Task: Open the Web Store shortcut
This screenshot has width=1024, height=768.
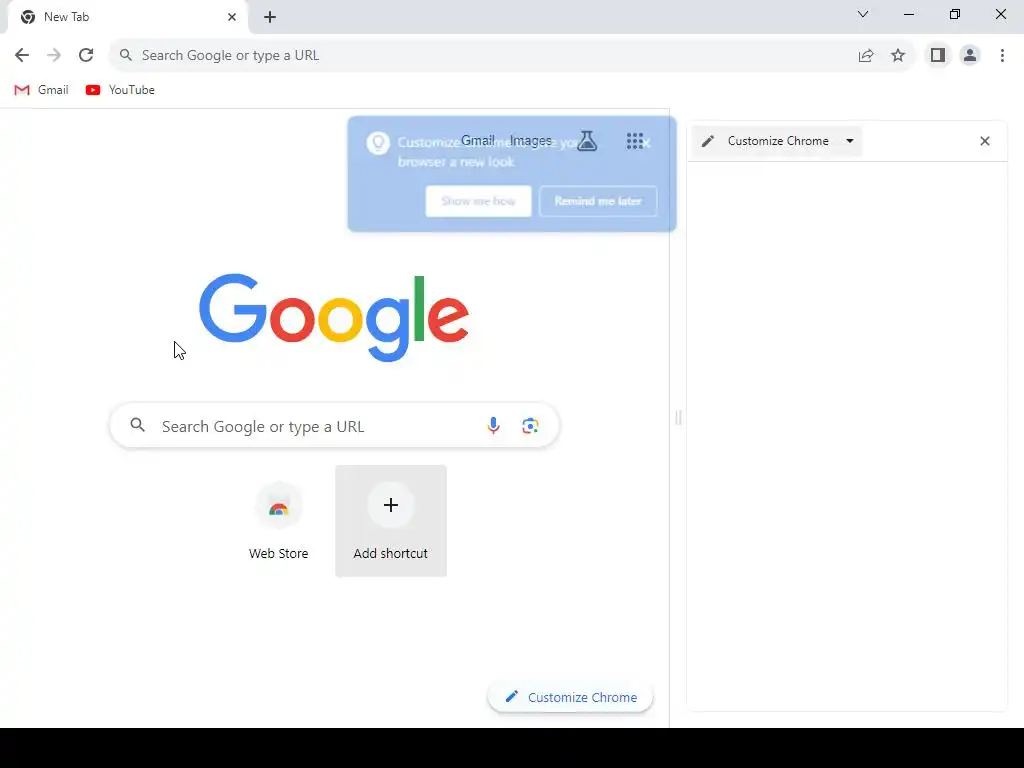Action: (x=279, y=521)
